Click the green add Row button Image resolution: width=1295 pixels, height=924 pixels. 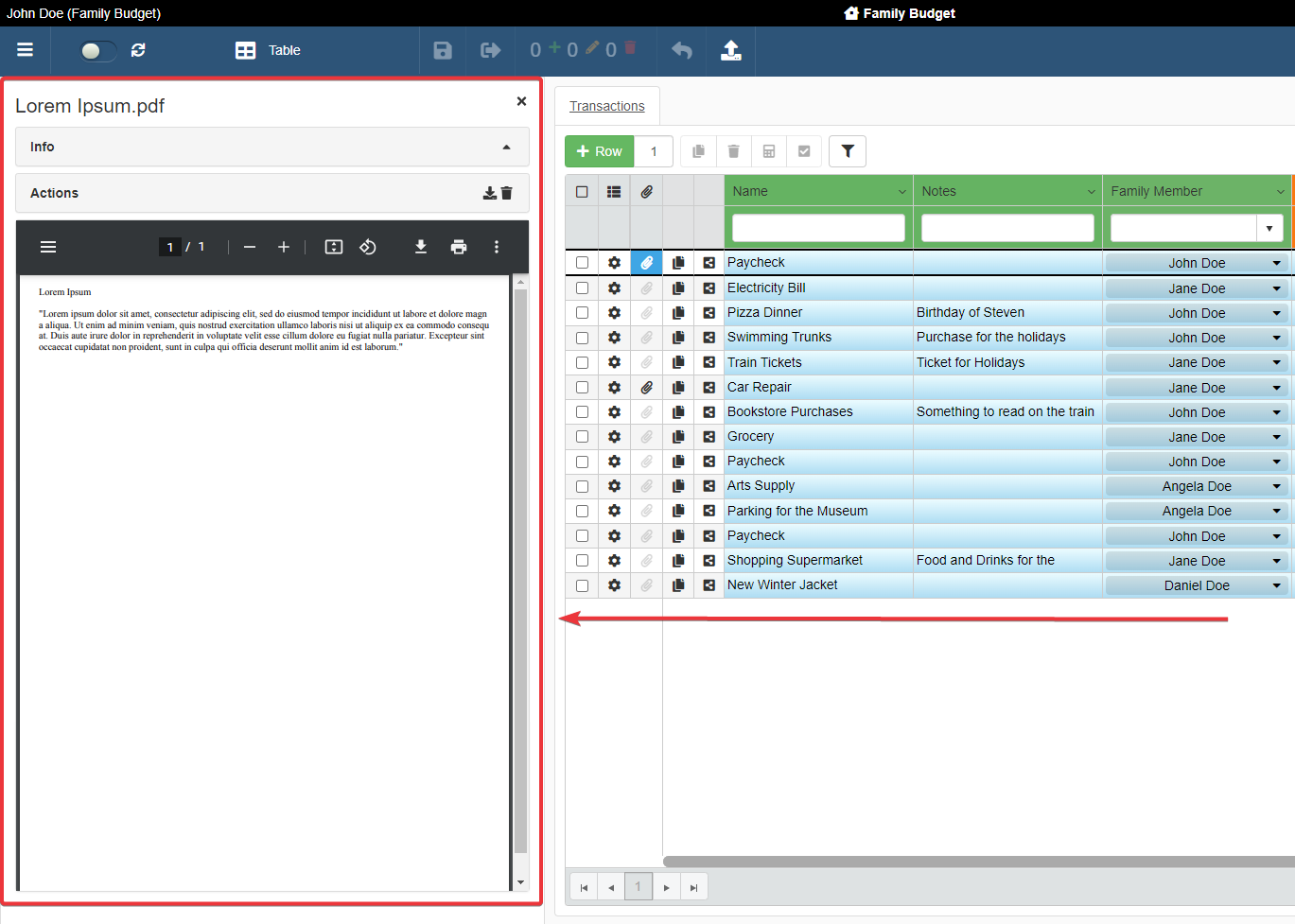(600, 151)
